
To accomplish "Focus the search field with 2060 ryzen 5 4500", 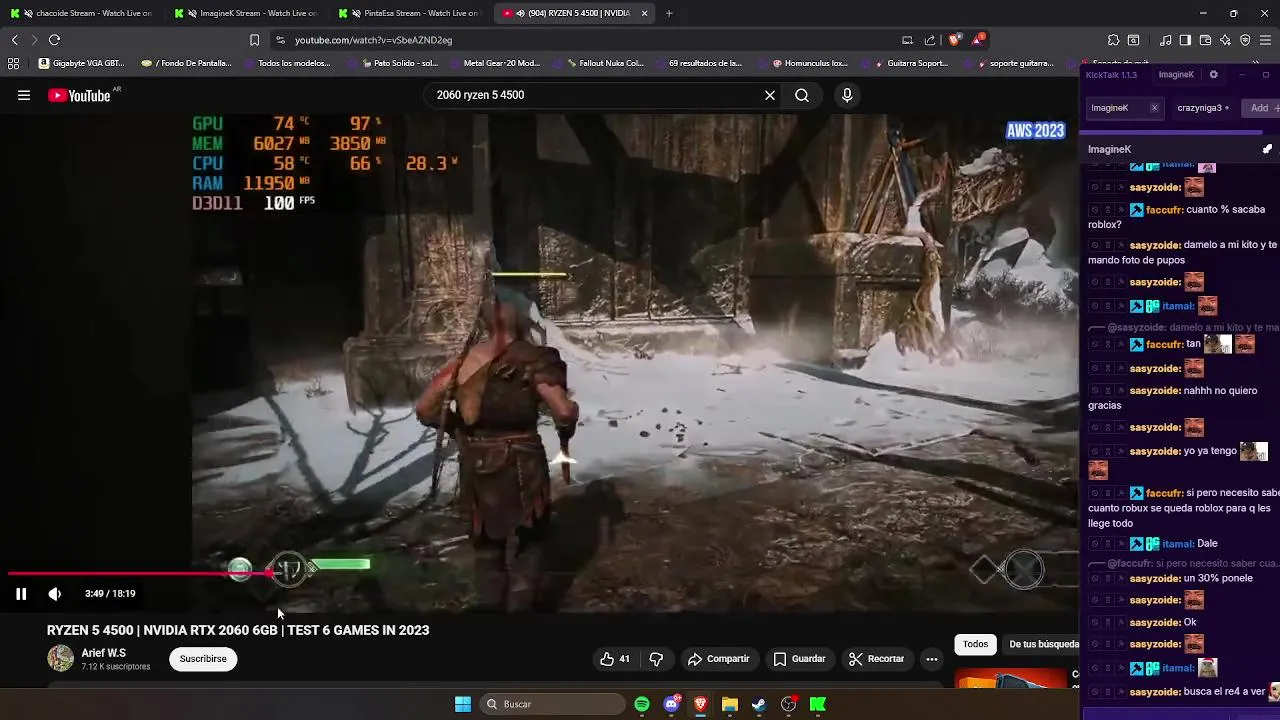I will [595, 95].
